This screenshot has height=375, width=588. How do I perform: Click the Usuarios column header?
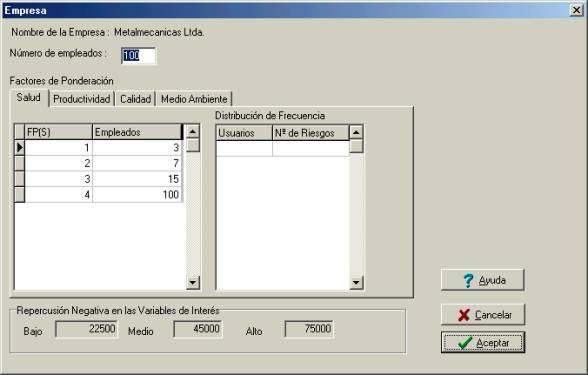(x=244, y=133)
